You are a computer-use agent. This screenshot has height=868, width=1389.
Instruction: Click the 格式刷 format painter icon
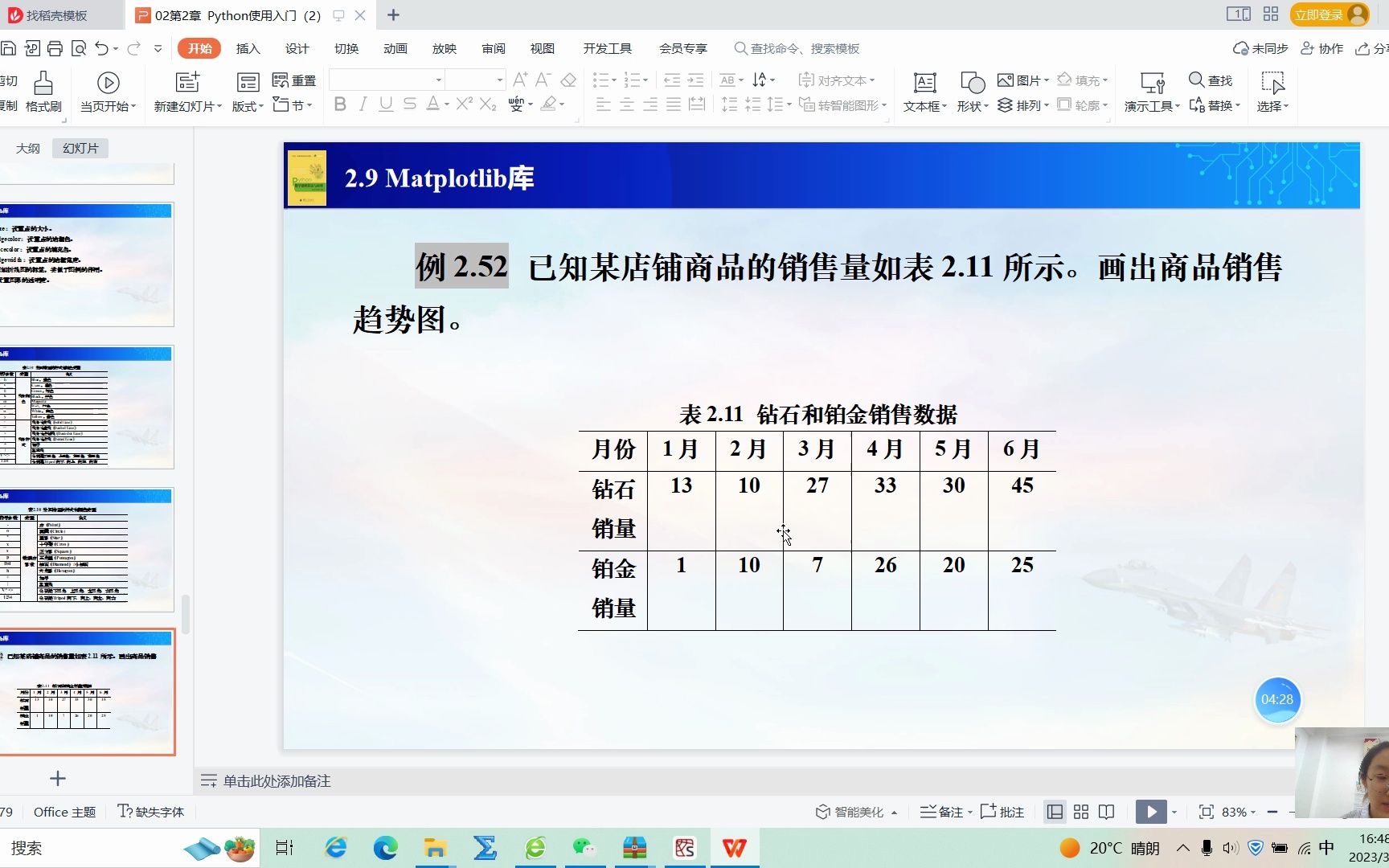43,91
